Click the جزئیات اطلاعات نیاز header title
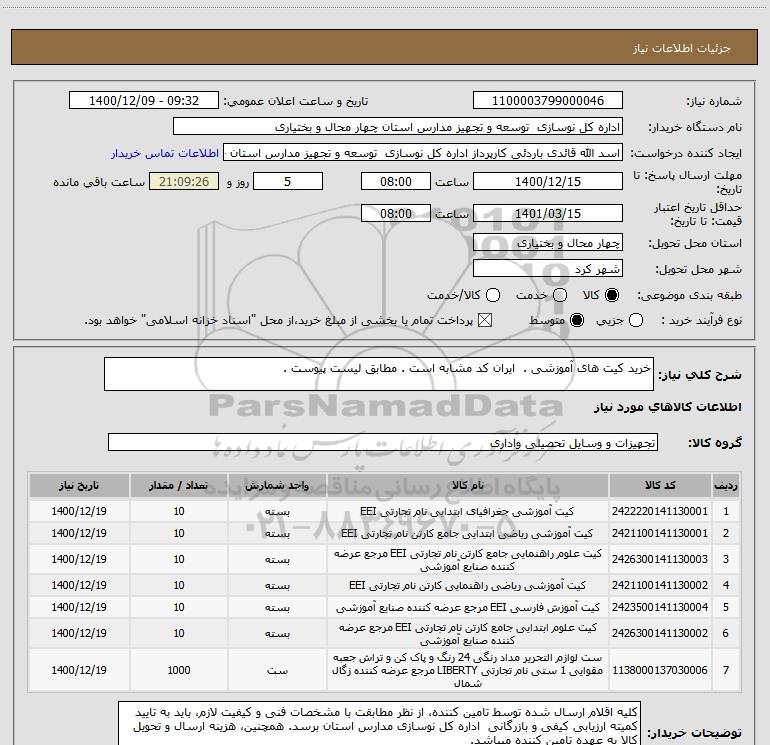Image resolution: width=770 pixels, height=745 pixels. (x=682, y=48)
